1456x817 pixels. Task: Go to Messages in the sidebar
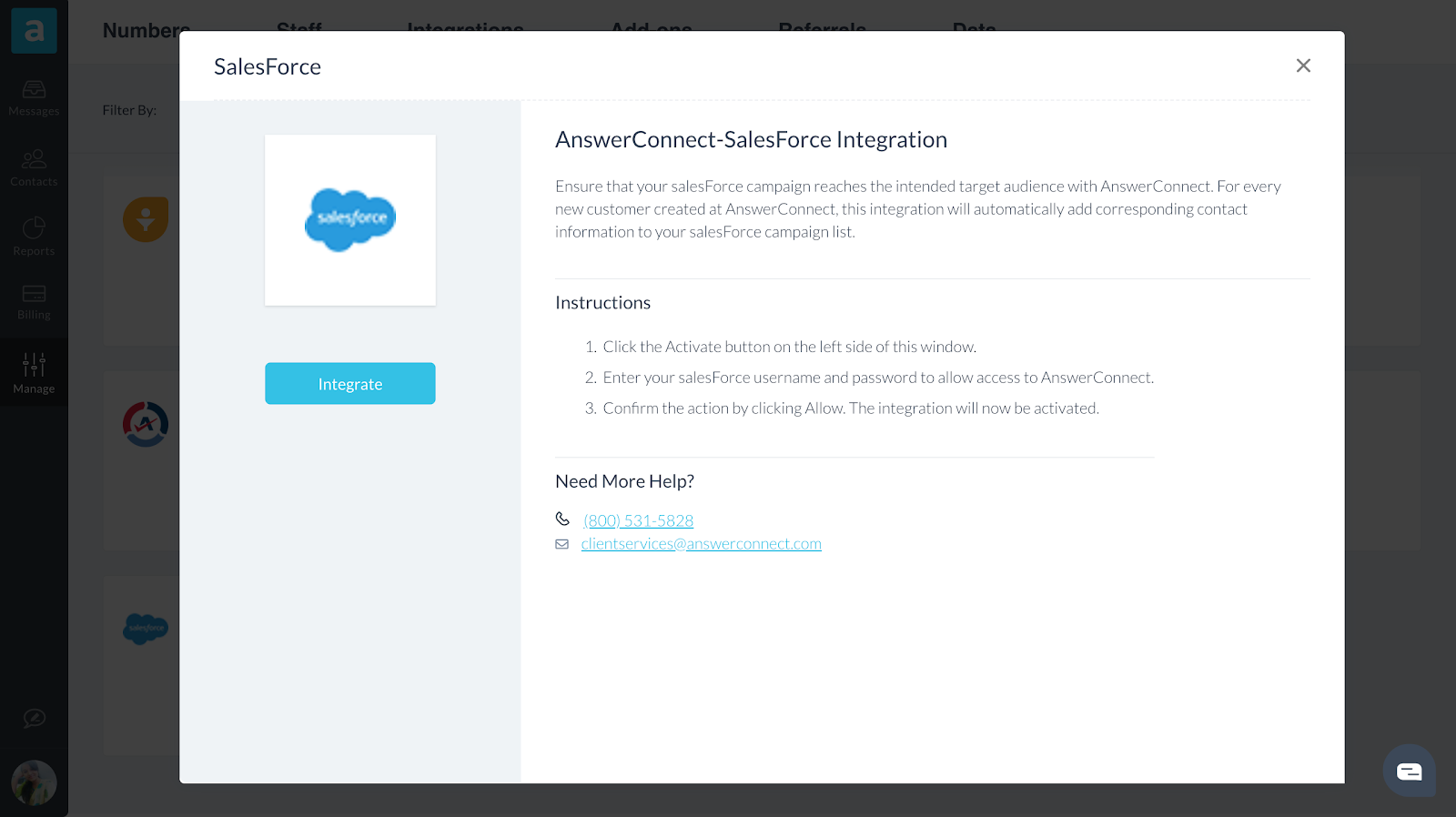click(34, 98)
